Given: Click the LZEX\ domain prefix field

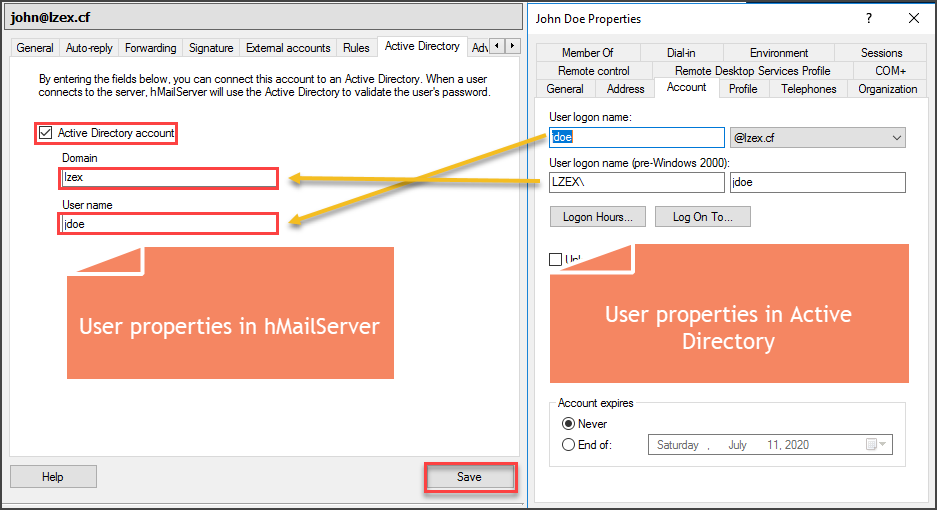Looking at the screenshot, I should coord(637,182).
